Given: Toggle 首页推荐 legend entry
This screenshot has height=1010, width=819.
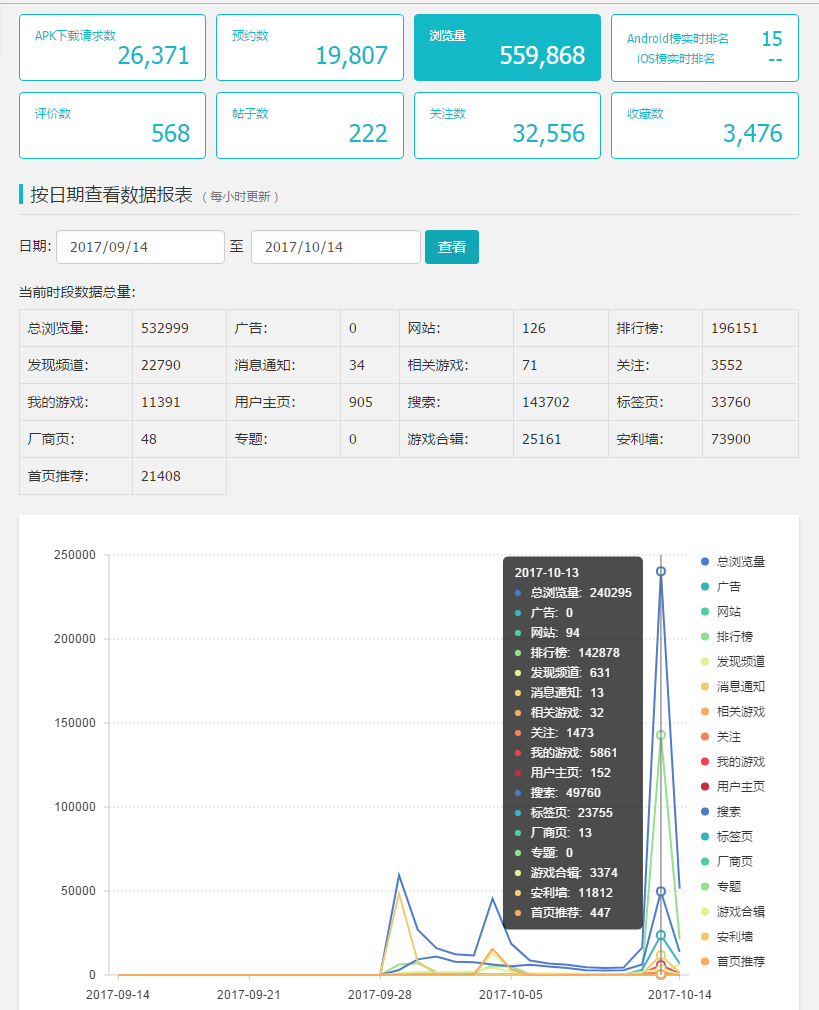Looking at the screenshot, I should pos(733,962).
